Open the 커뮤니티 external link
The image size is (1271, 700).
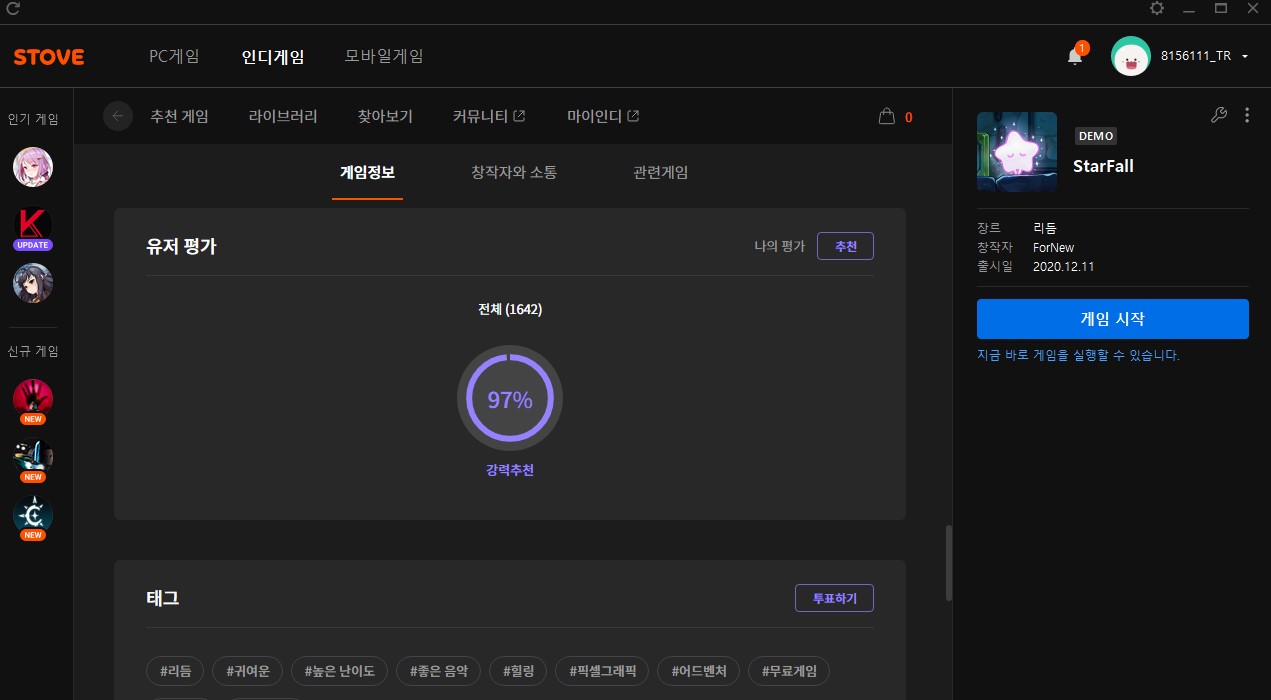click(x=489, y=116)
